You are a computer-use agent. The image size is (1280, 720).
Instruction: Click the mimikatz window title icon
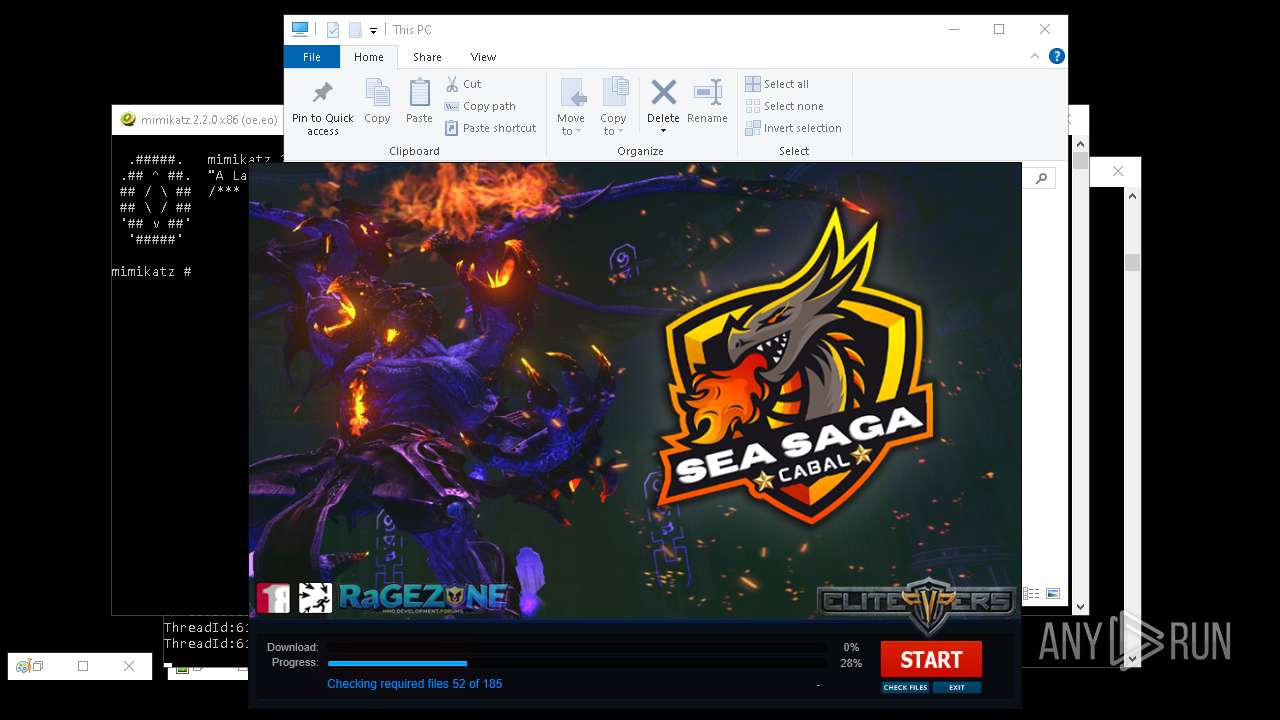[128, 119]
